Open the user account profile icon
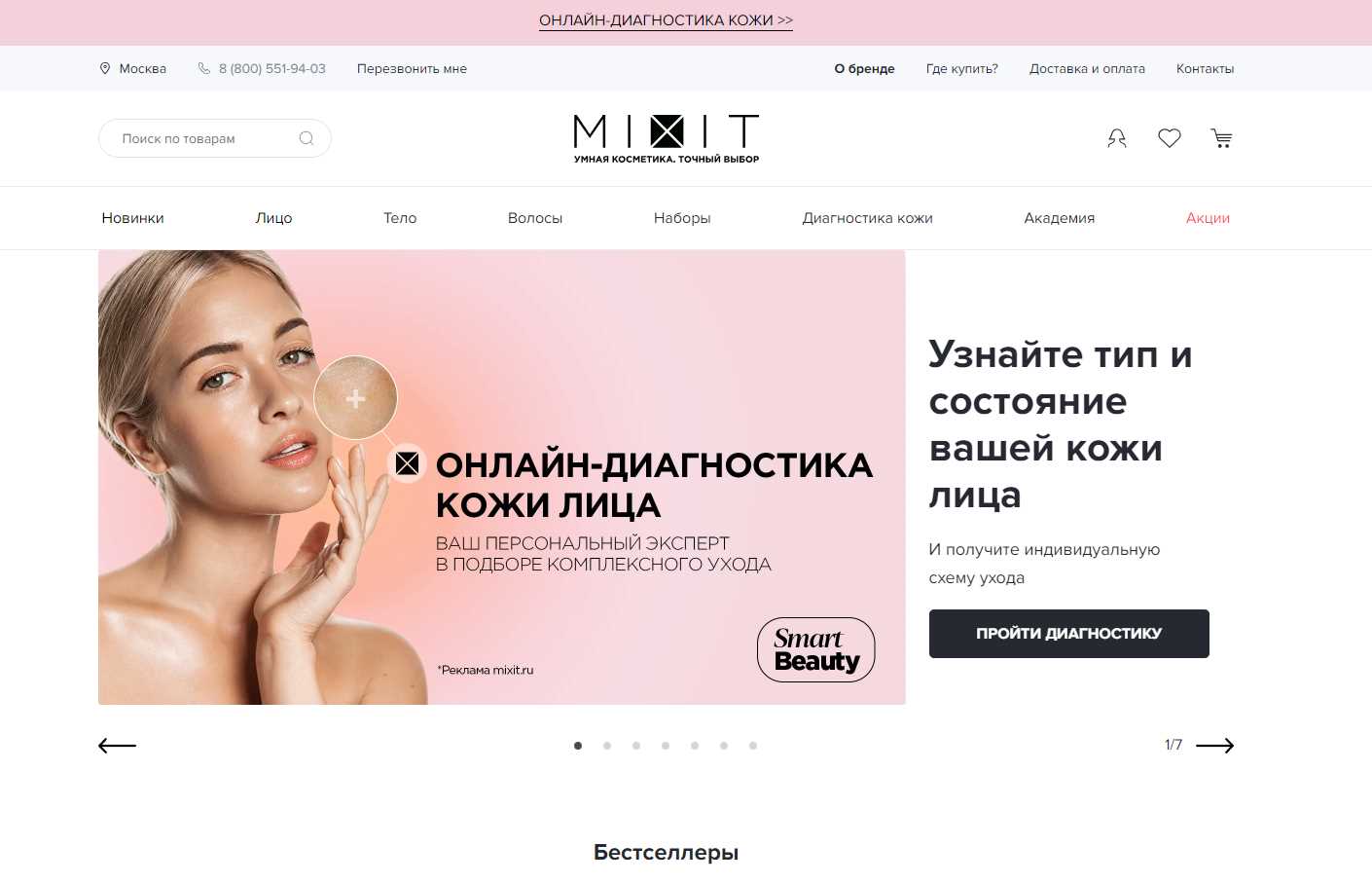This screenshot has height=883, width=1372. coord(1117,138)
